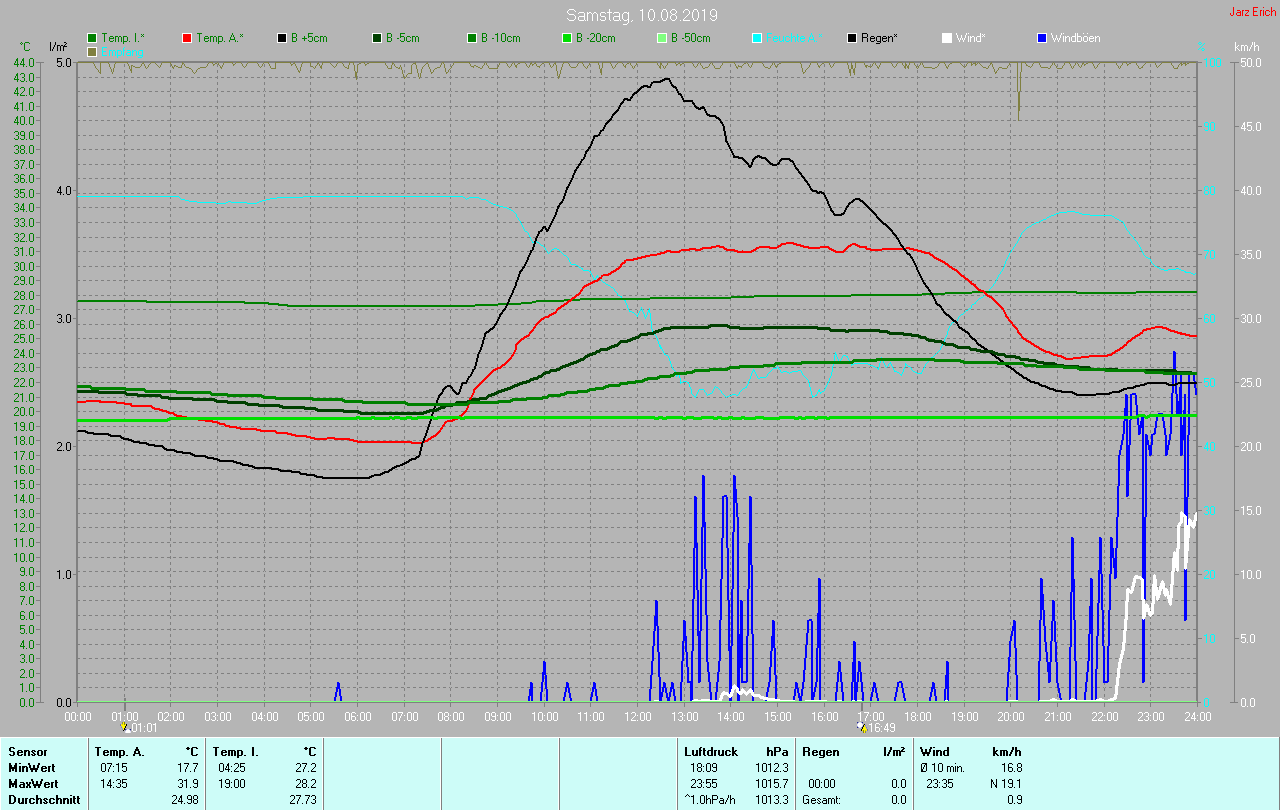Screen dimensions: 1280x810
Task: Select the B -20cm legend label
Action: tap(595, 38)
